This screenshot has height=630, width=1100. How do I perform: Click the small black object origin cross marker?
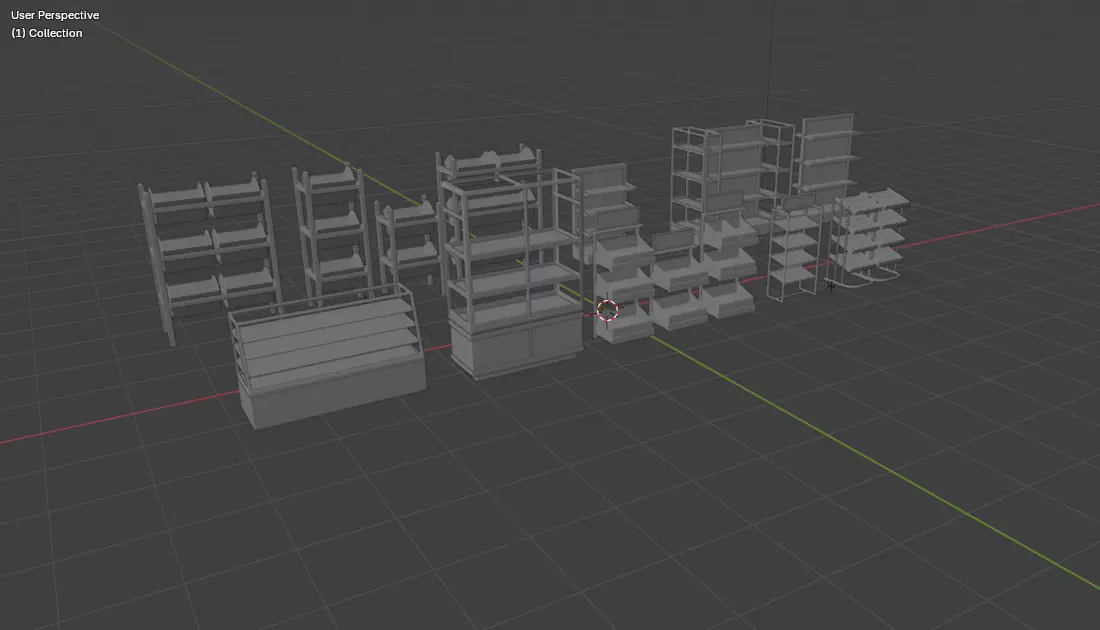tap(831, 286)
